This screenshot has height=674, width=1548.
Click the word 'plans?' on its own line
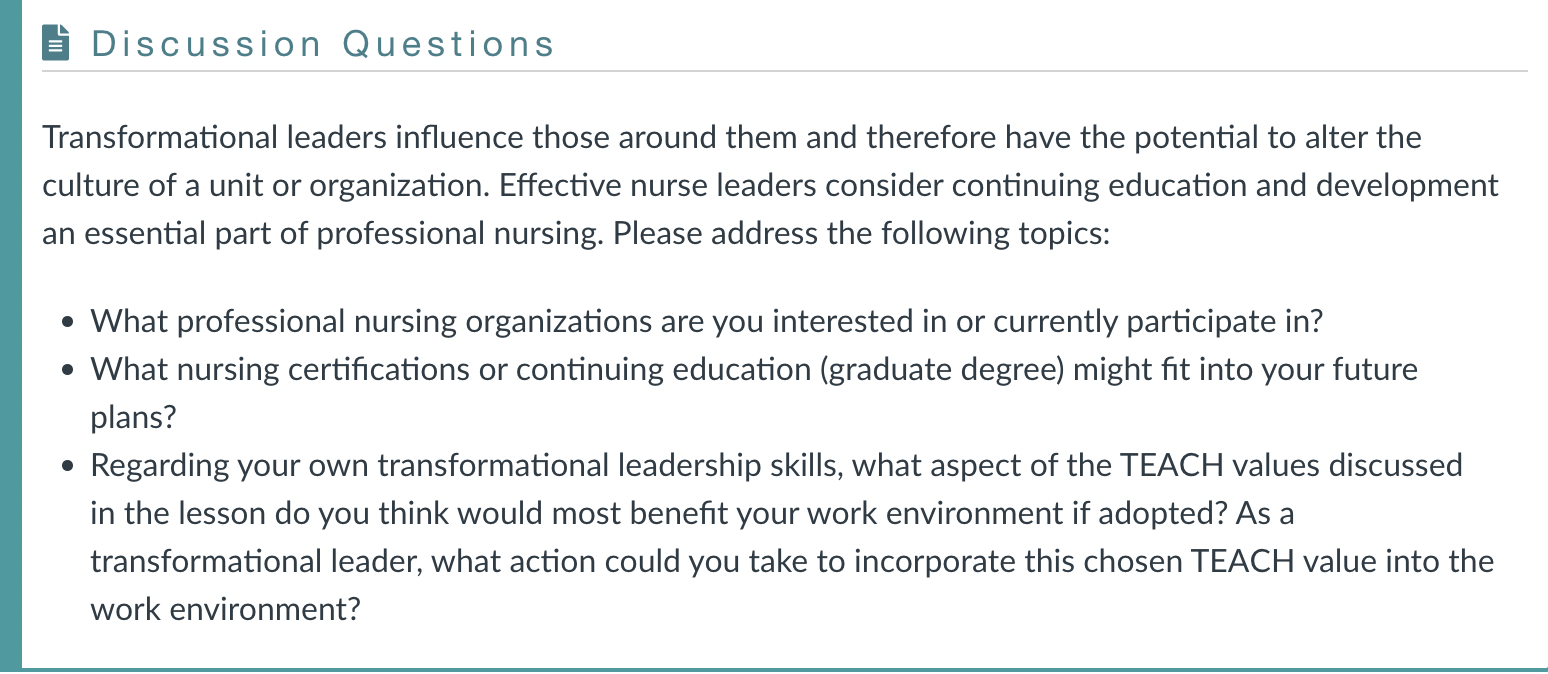133,419
